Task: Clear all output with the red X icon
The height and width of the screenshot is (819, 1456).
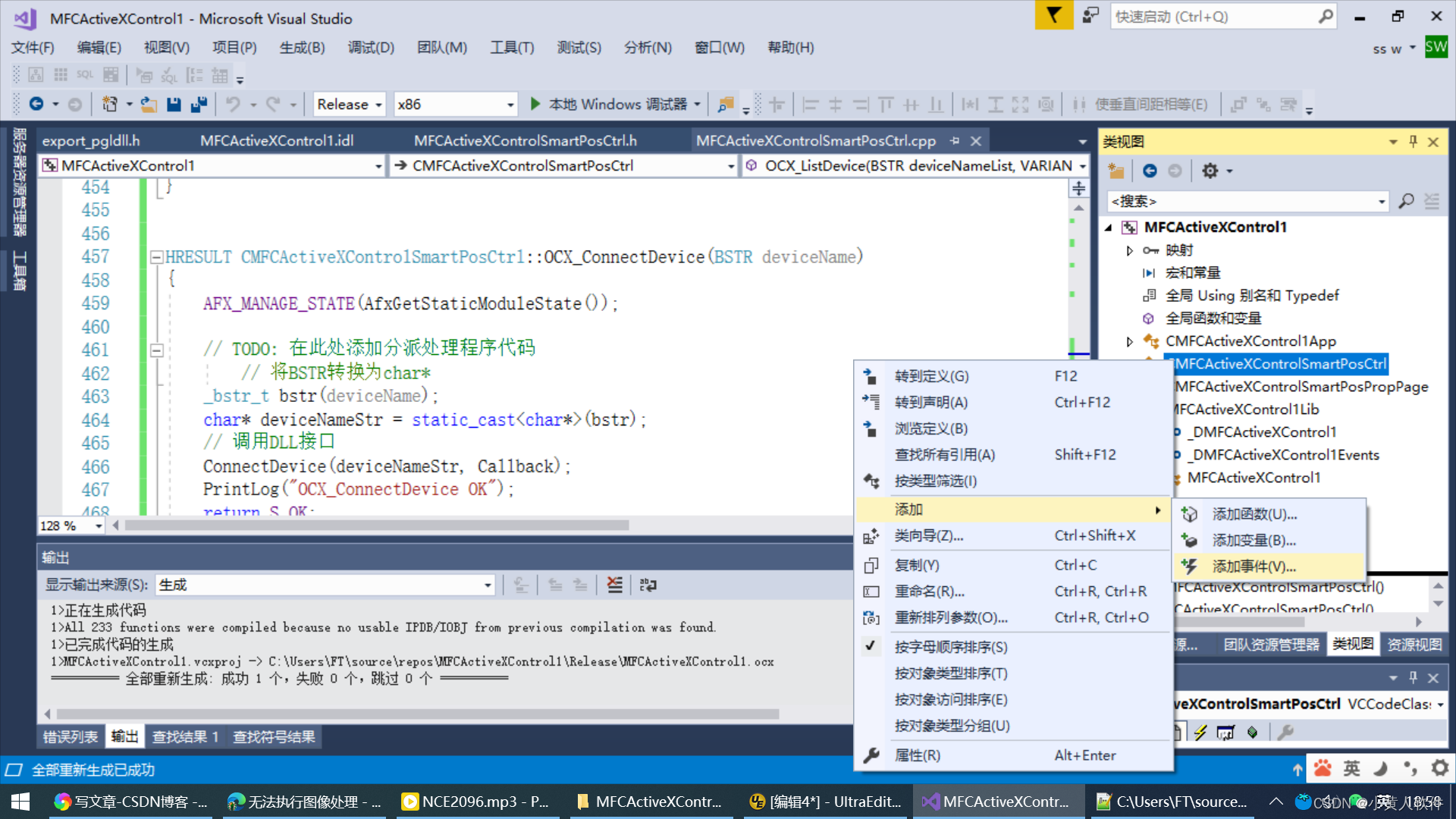Action: point(614,585)
